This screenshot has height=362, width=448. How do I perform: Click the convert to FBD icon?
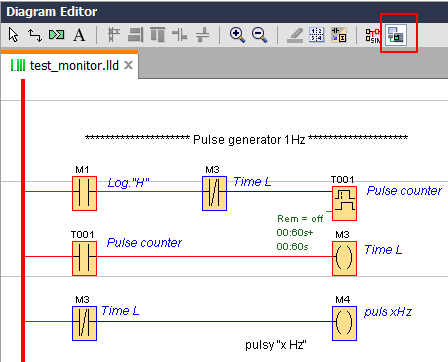tap(339, 35)
